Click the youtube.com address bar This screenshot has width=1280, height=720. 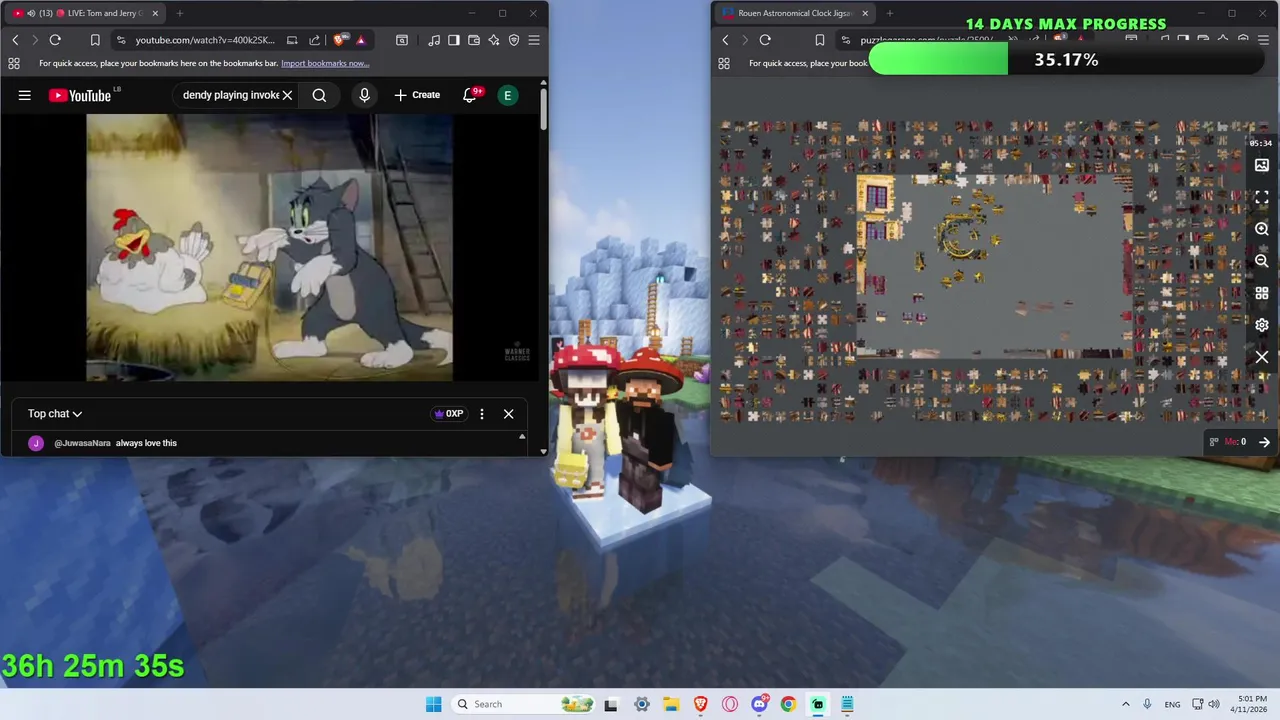205,40
